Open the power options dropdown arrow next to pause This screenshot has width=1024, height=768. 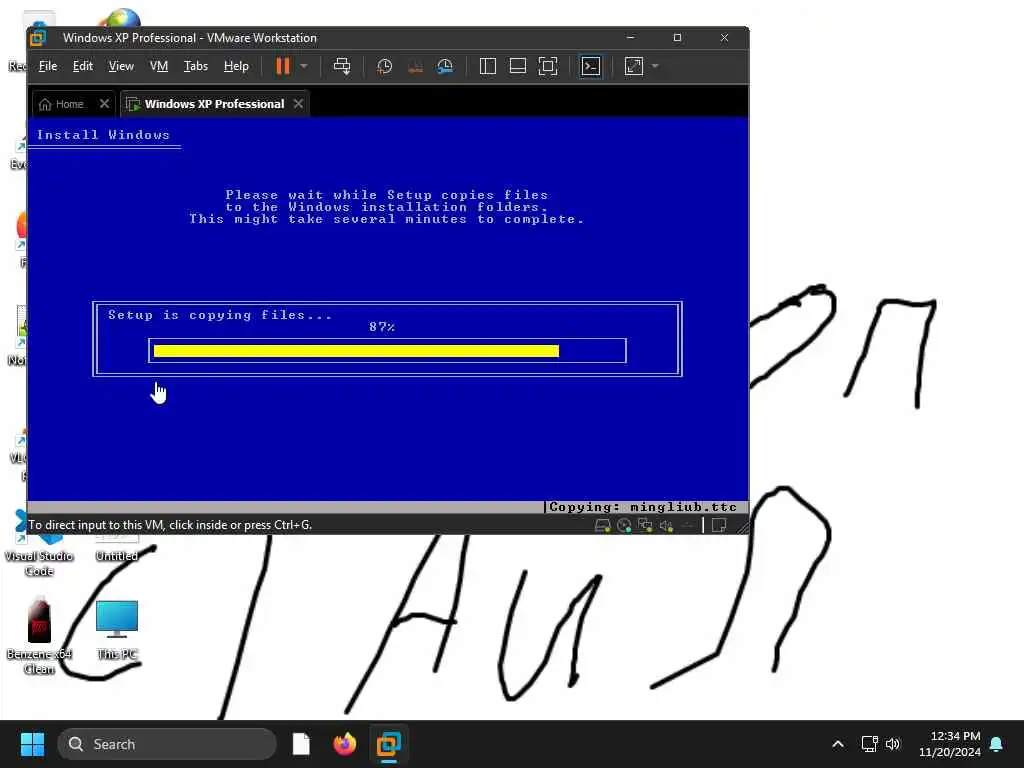[304, 66]
